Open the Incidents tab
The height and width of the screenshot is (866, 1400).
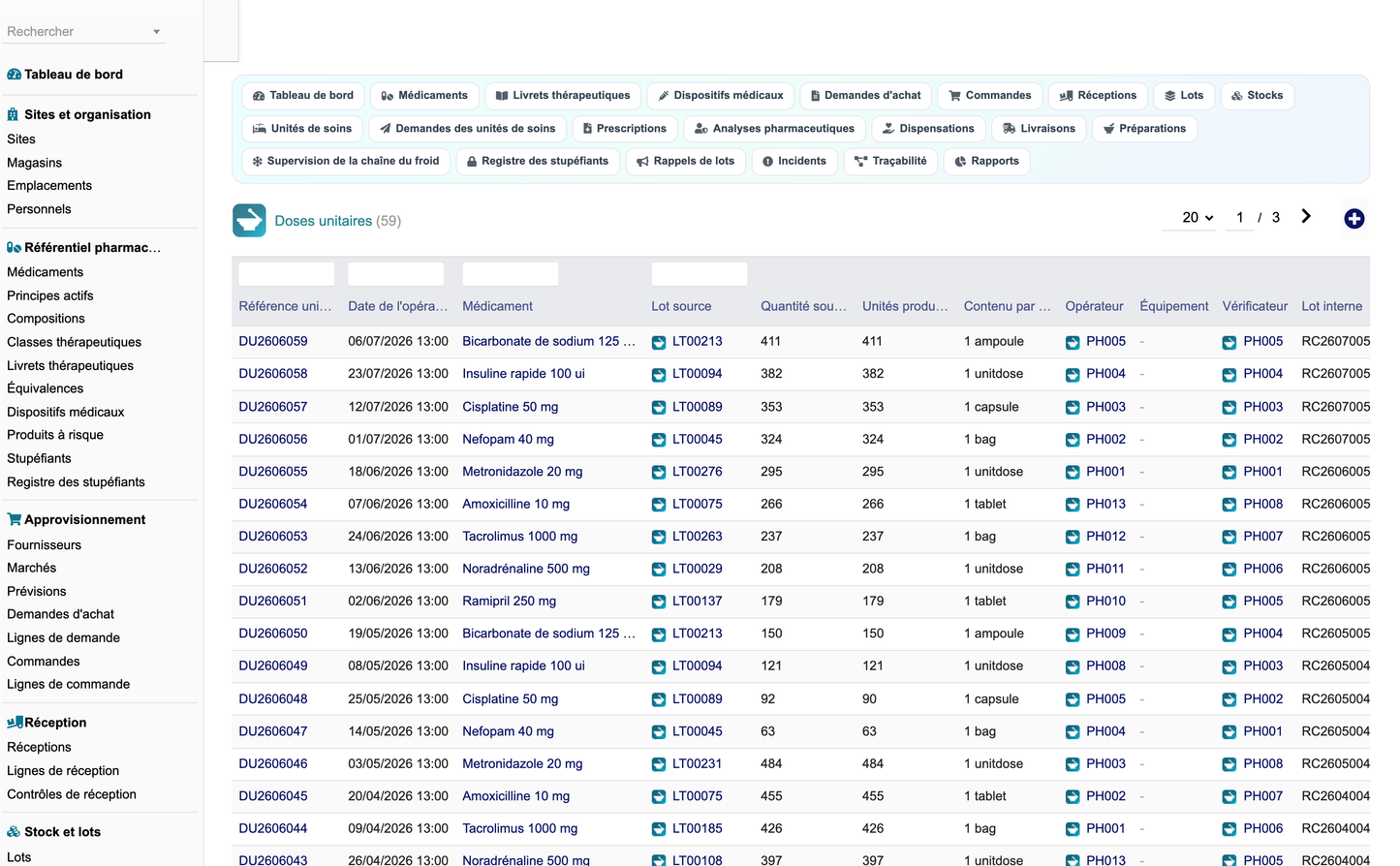click(x=794, y=161)
